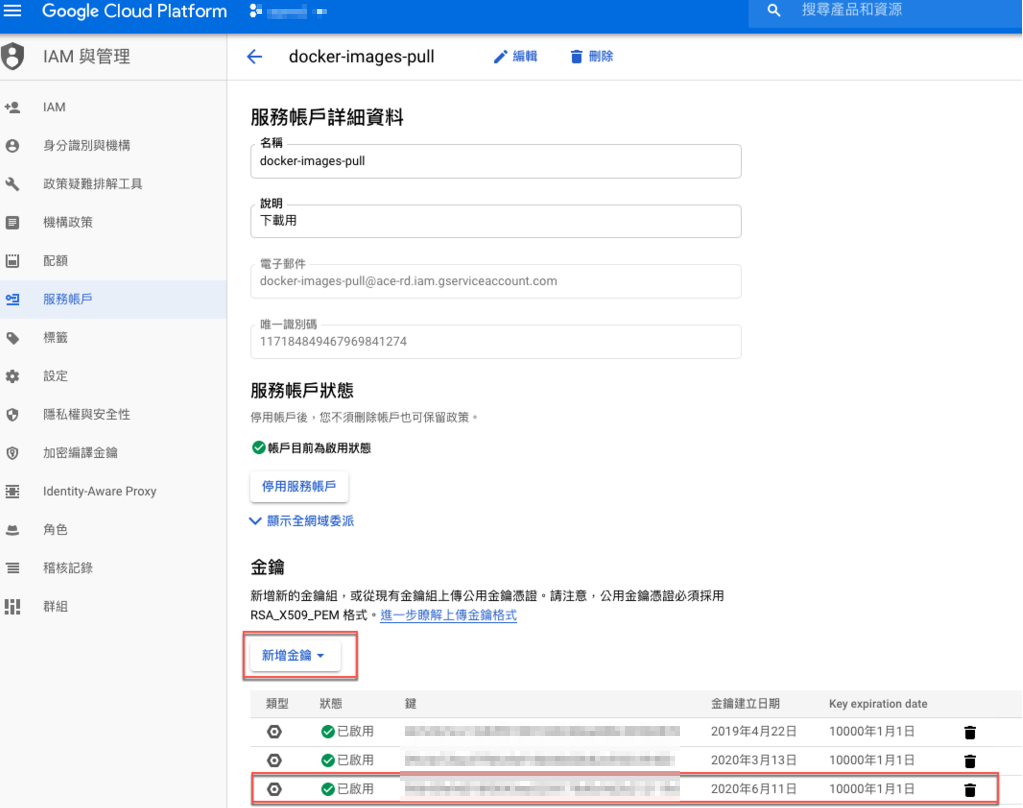Delete the key created 2020年3月13日
Image resolution: width=1023 pixels, height=808 pixels.
point(970,761)
